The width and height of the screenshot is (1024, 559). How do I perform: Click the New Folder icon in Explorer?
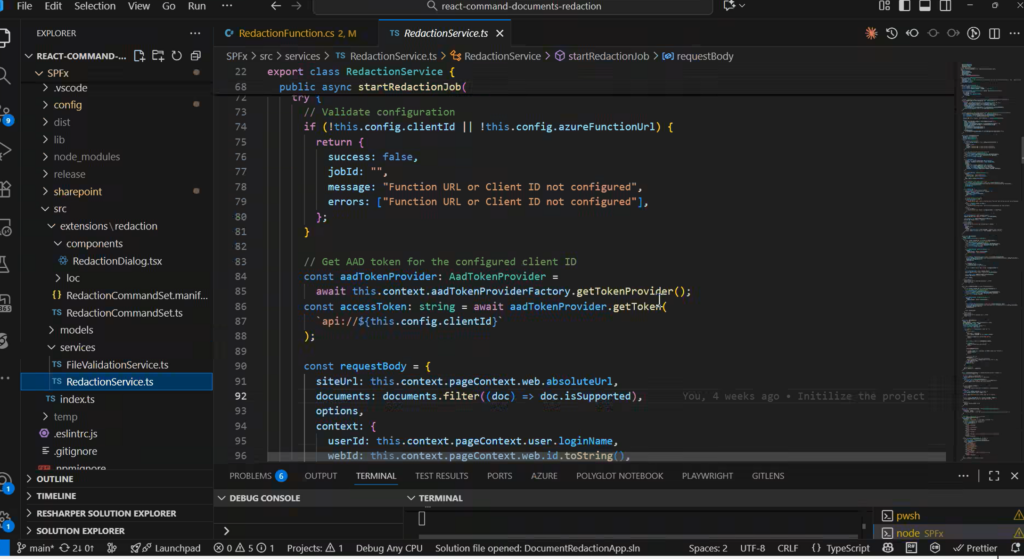[158, 56]
